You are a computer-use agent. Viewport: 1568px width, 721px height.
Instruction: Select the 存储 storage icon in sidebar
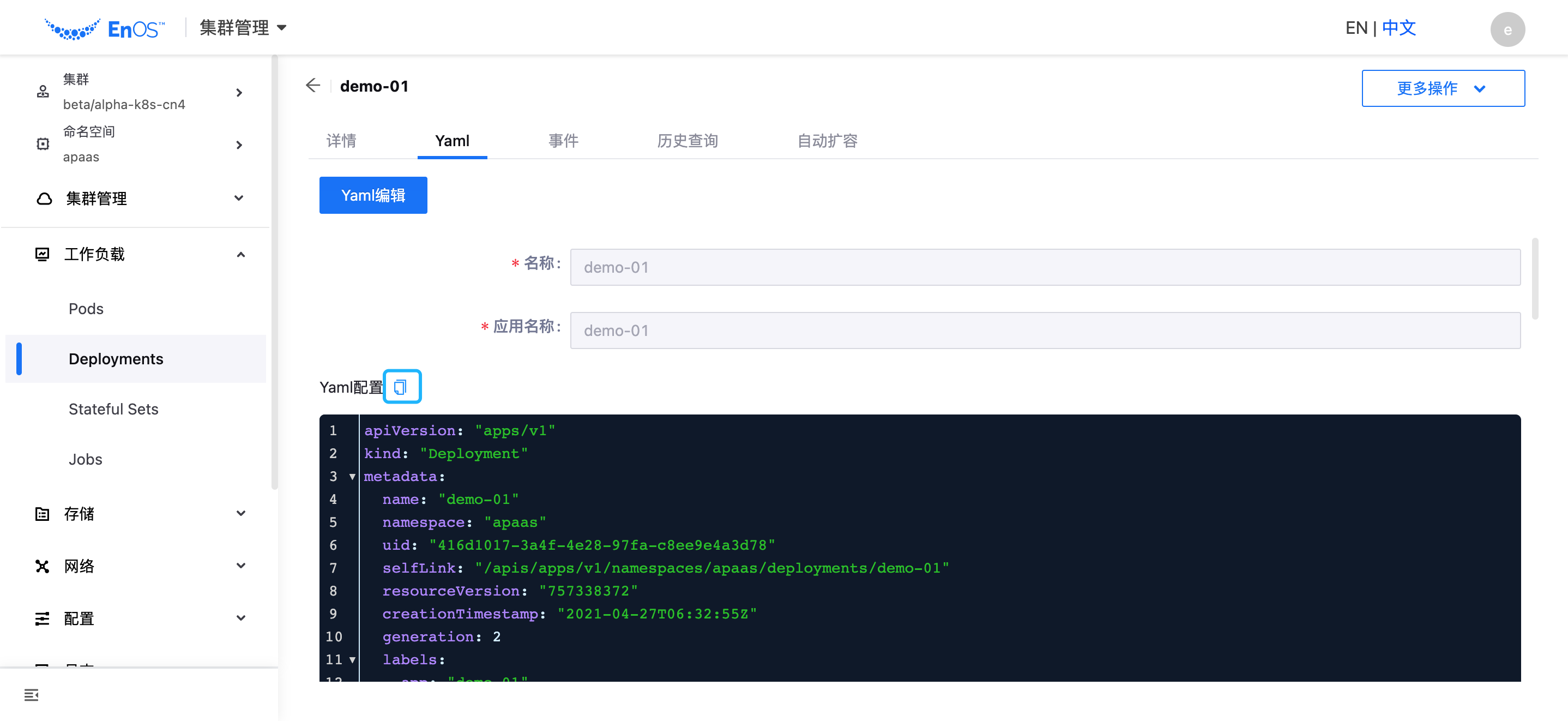43,513
